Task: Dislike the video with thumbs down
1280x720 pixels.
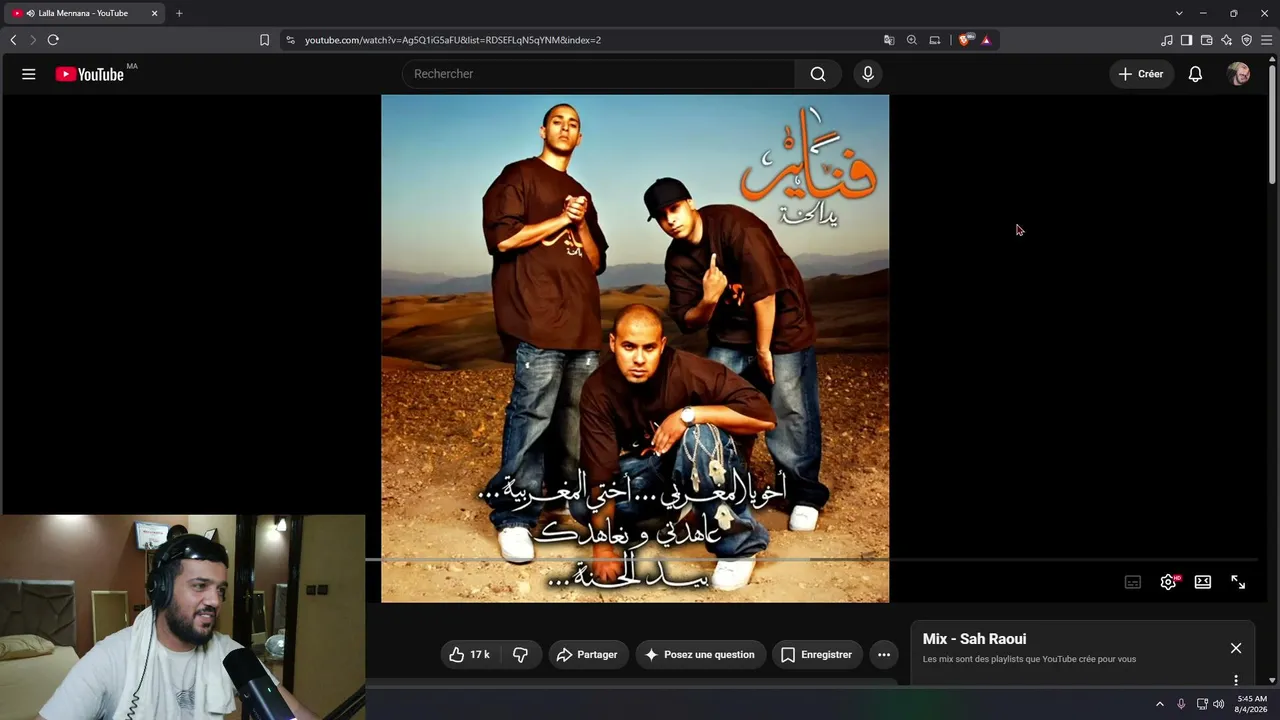Action: click(x=520, y=655)
